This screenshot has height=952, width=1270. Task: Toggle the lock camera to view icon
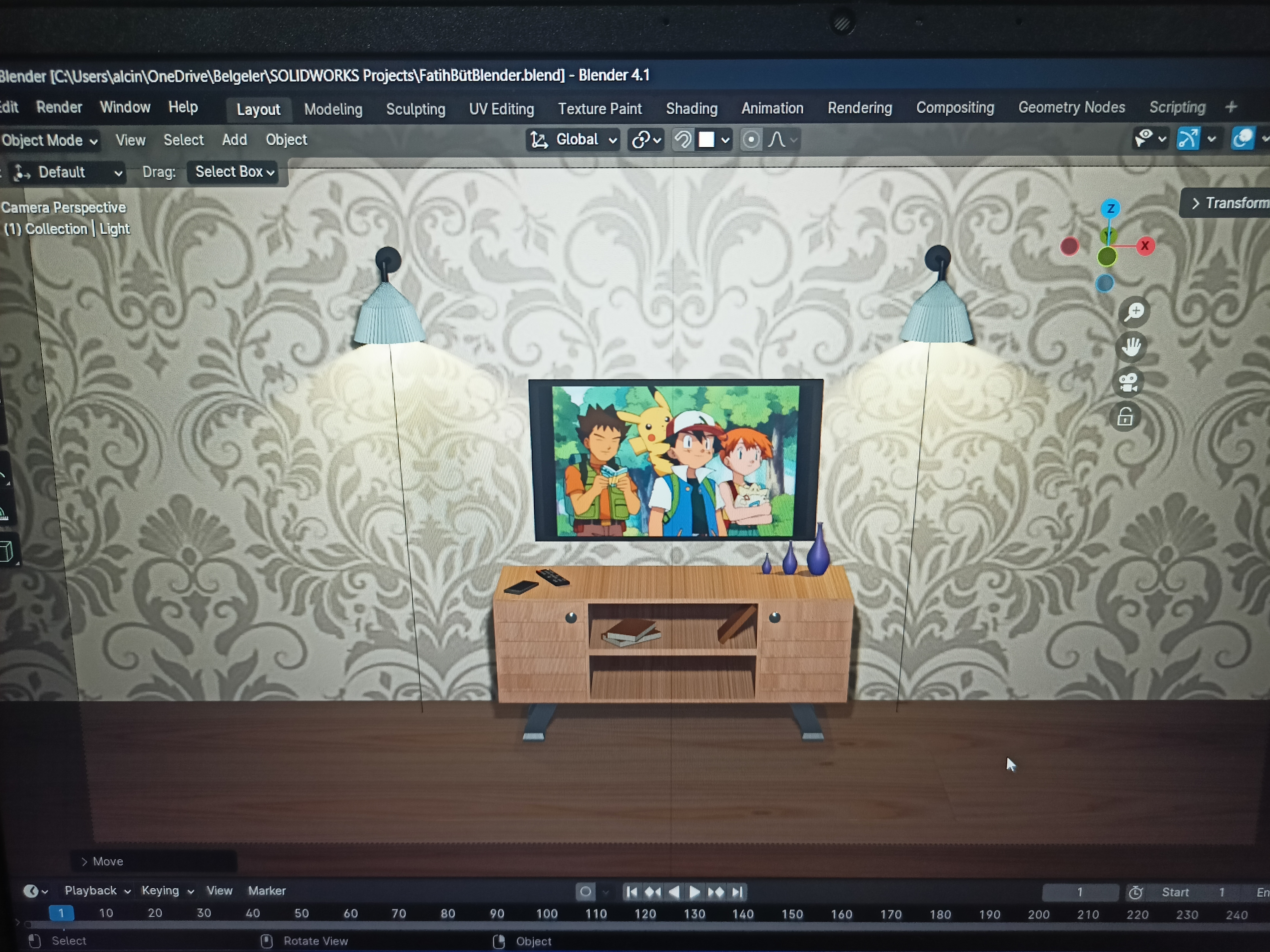click(1125, 417)
